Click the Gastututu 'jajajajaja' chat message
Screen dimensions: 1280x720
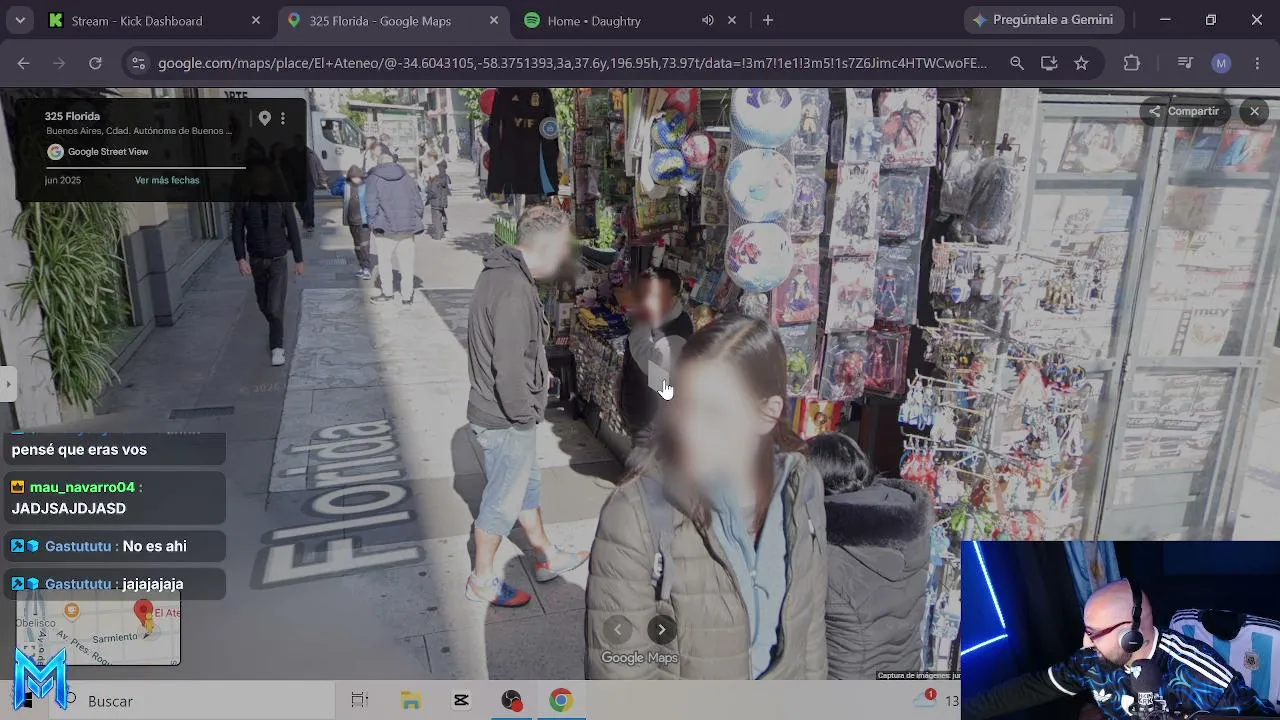(x=114, y=584)
